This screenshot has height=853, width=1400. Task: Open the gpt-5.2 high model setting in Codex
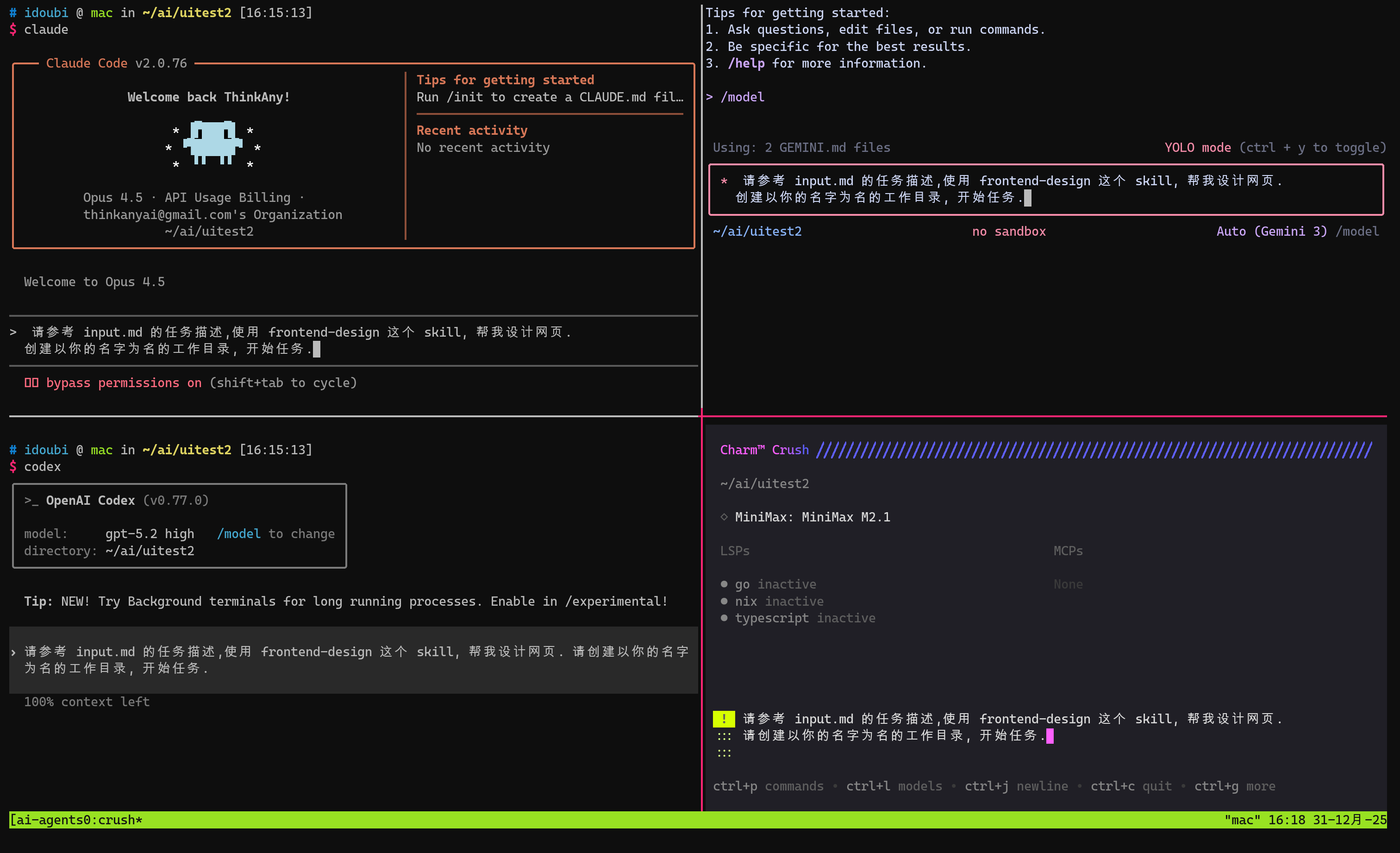click(x=150, y=534)
